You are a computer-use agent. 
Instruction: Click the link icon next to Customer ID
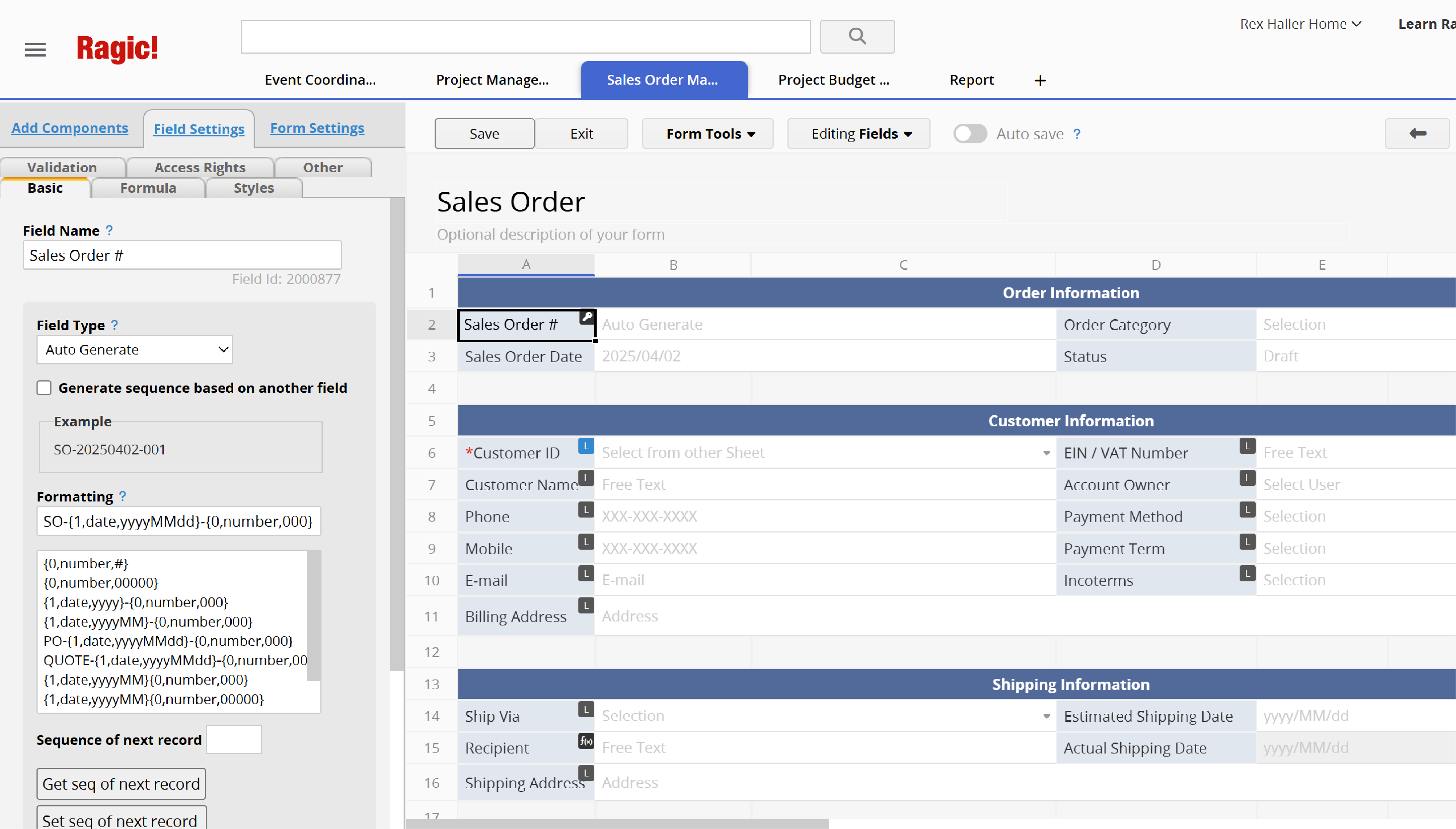tap(586, 446)
